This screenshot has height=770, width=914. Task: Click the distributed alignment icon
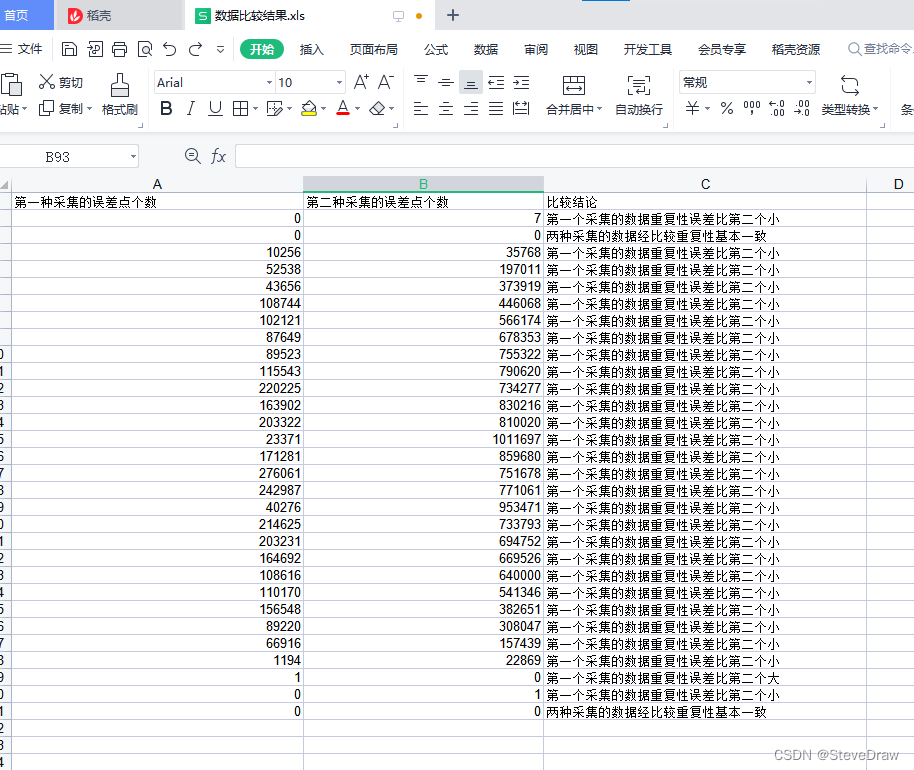521,108
